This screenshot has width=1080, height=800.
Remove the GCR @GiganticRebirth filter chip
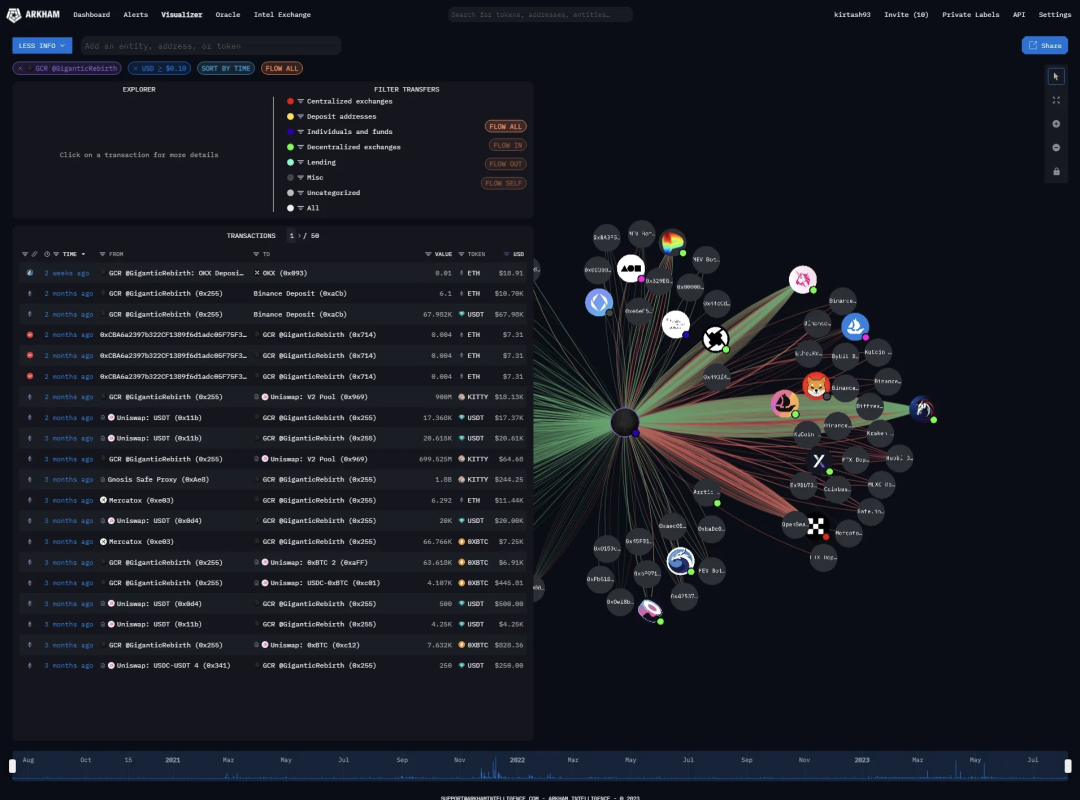[20, 68]
